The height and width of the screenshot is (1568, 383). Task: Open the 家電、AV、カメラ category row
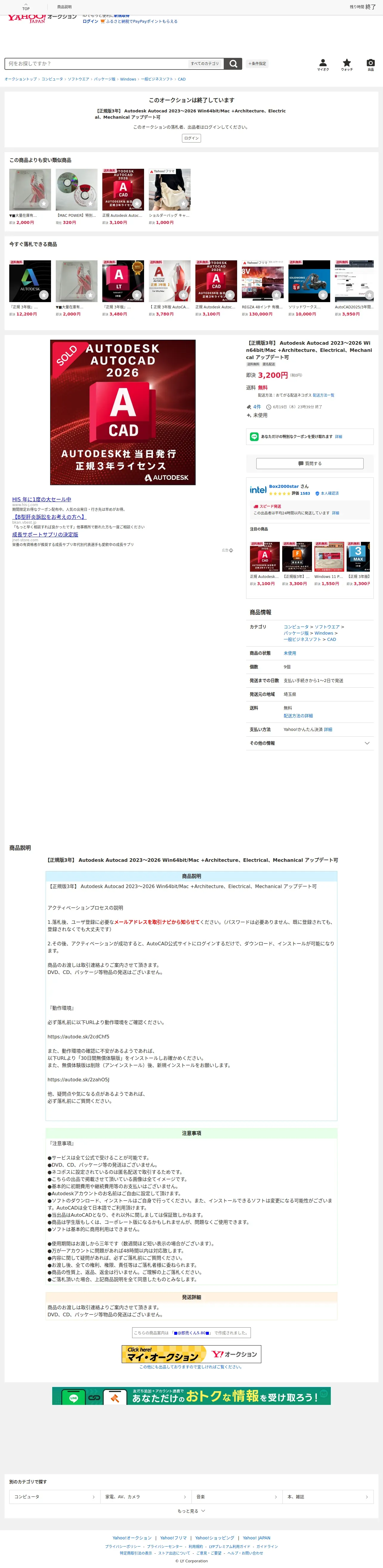146,1497
